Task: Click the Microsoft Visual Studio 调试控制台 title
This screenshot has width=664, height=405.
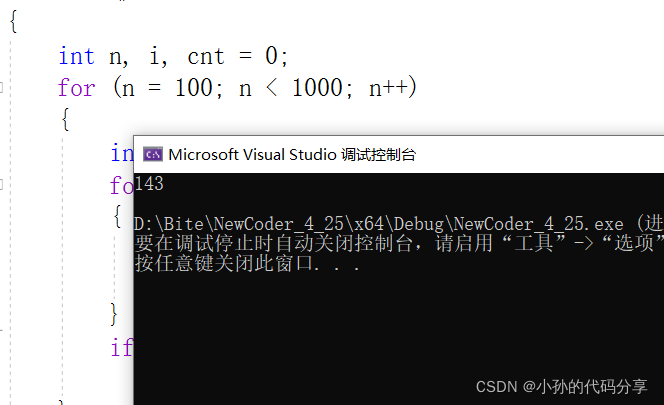Action: coord(292,154)
